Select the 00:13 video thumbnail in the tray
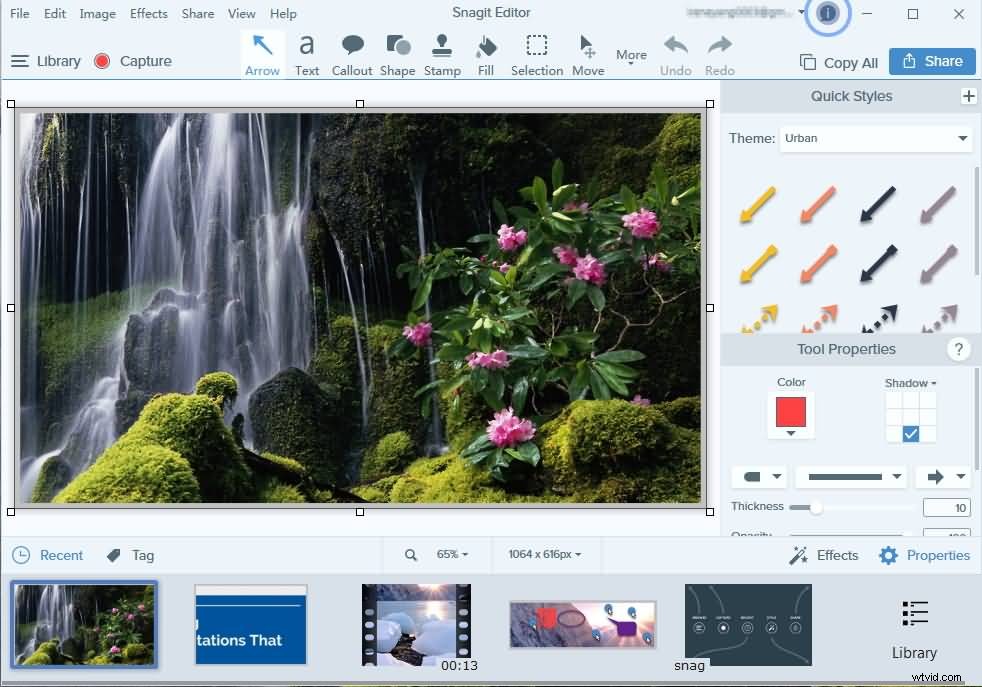The image size is (982, 687). point(416,625)
